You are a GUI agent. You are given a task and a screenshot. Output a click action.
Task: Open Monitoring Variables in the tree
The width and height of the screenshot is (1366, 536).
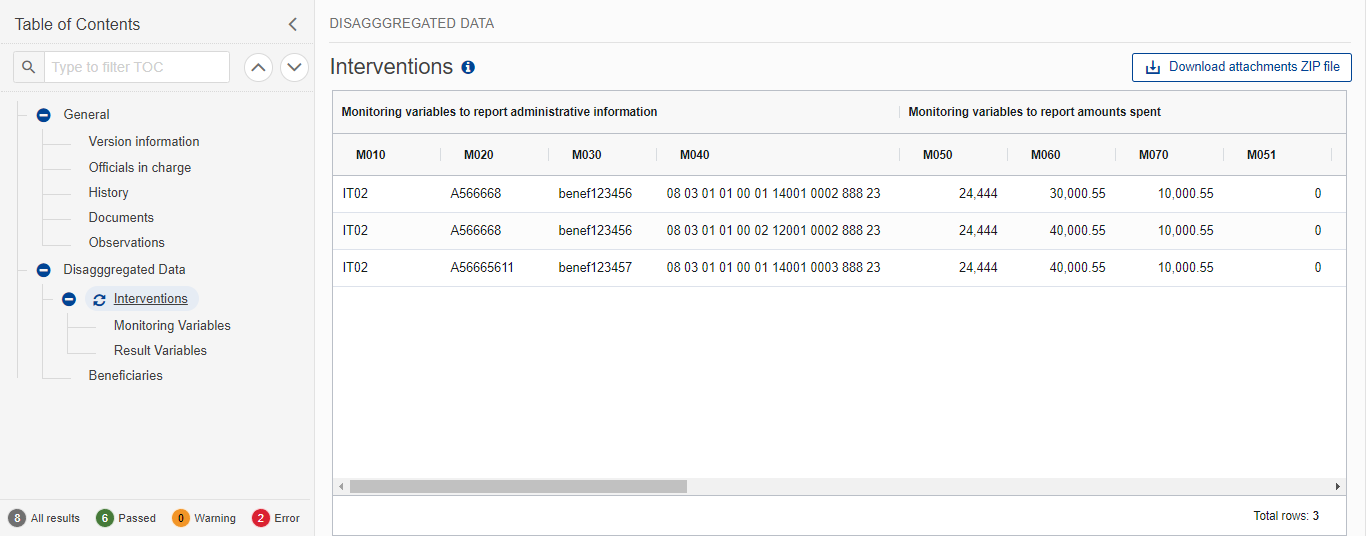(x=172, y=326)
